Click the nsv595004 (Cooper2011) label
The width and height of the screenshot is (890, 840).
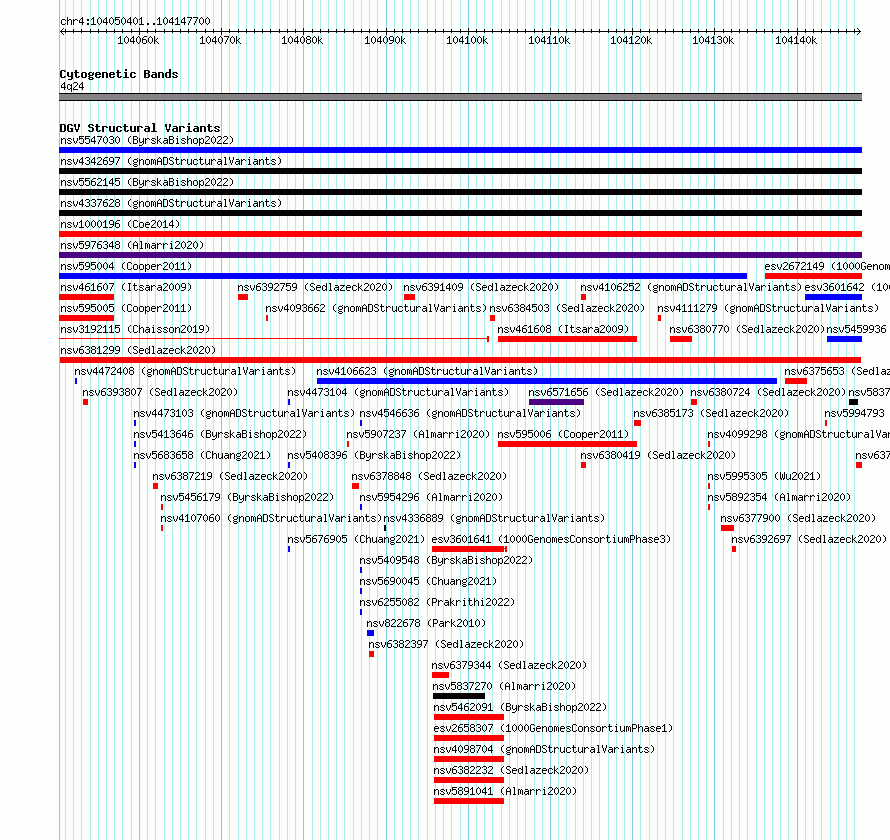[x=126, y=266]
